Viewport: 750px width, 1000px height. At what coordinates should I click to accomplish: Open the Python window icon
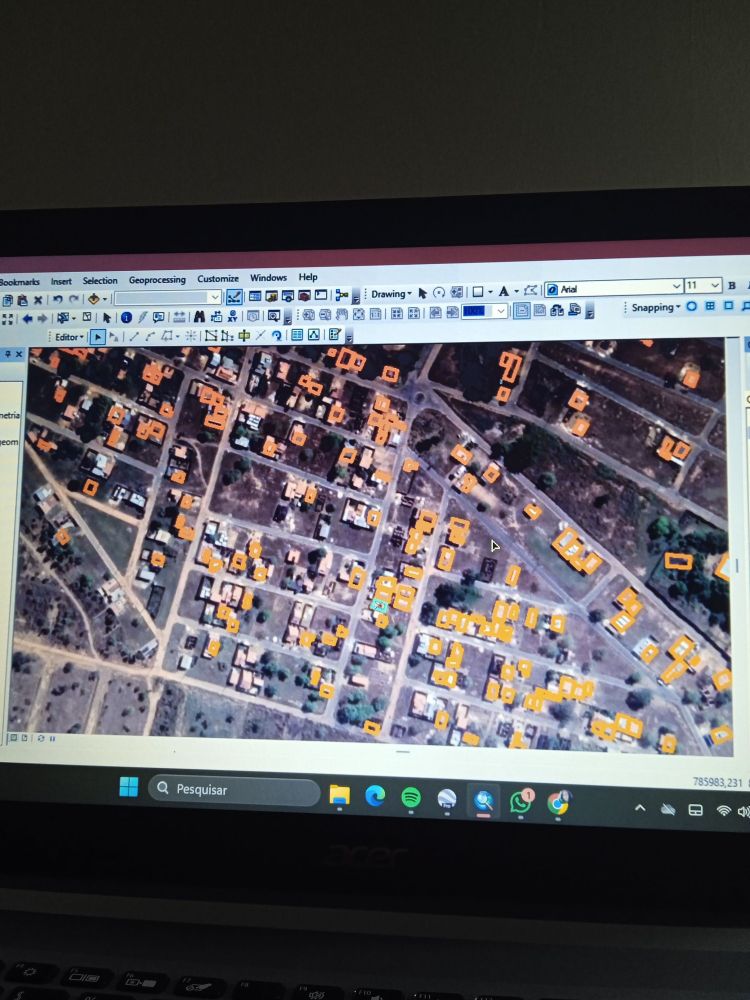pyautogui.click(x=321, y=295)
